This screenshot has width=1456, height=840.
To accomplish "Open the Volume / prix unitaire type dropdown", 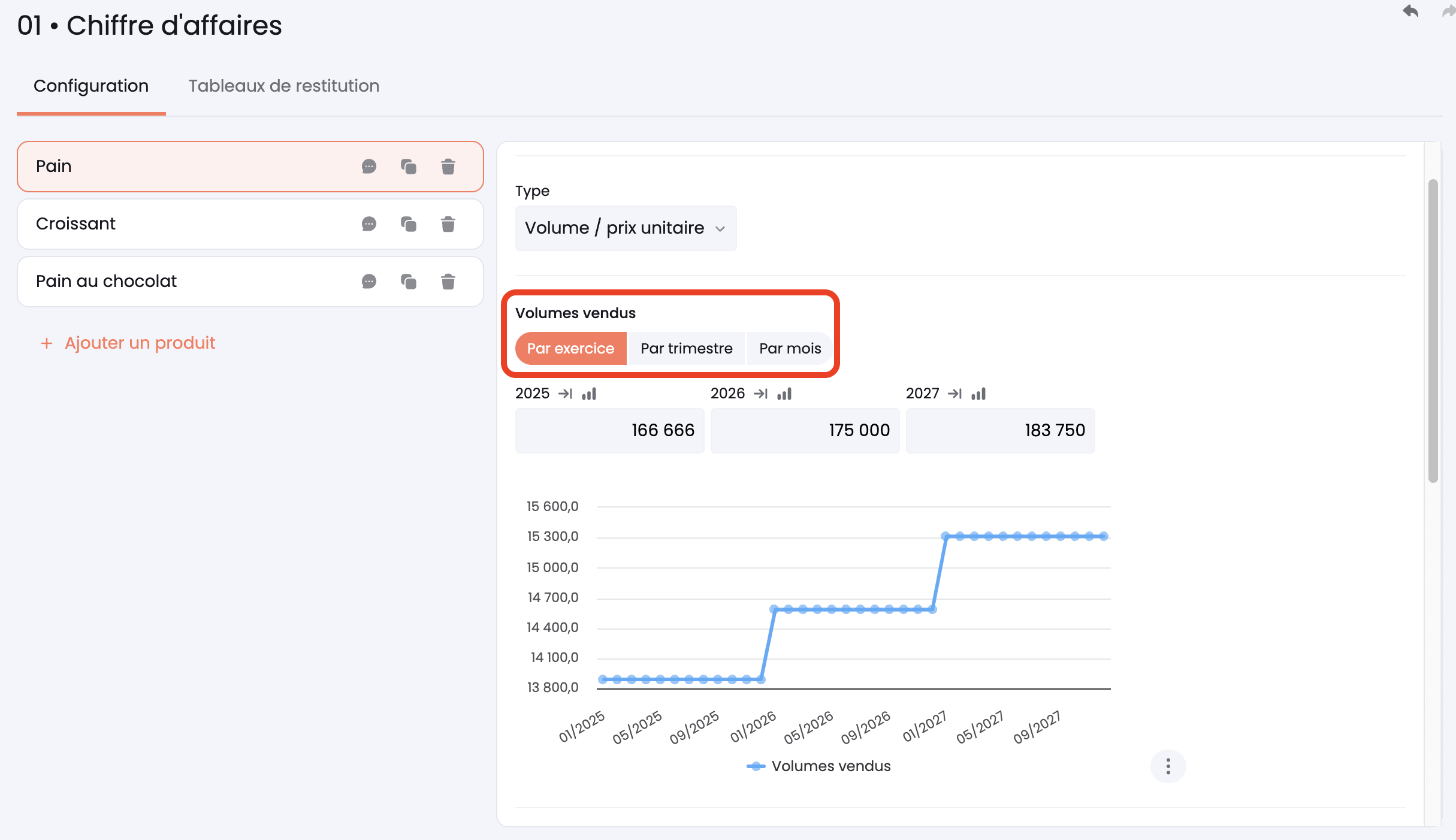I will 626,228.
